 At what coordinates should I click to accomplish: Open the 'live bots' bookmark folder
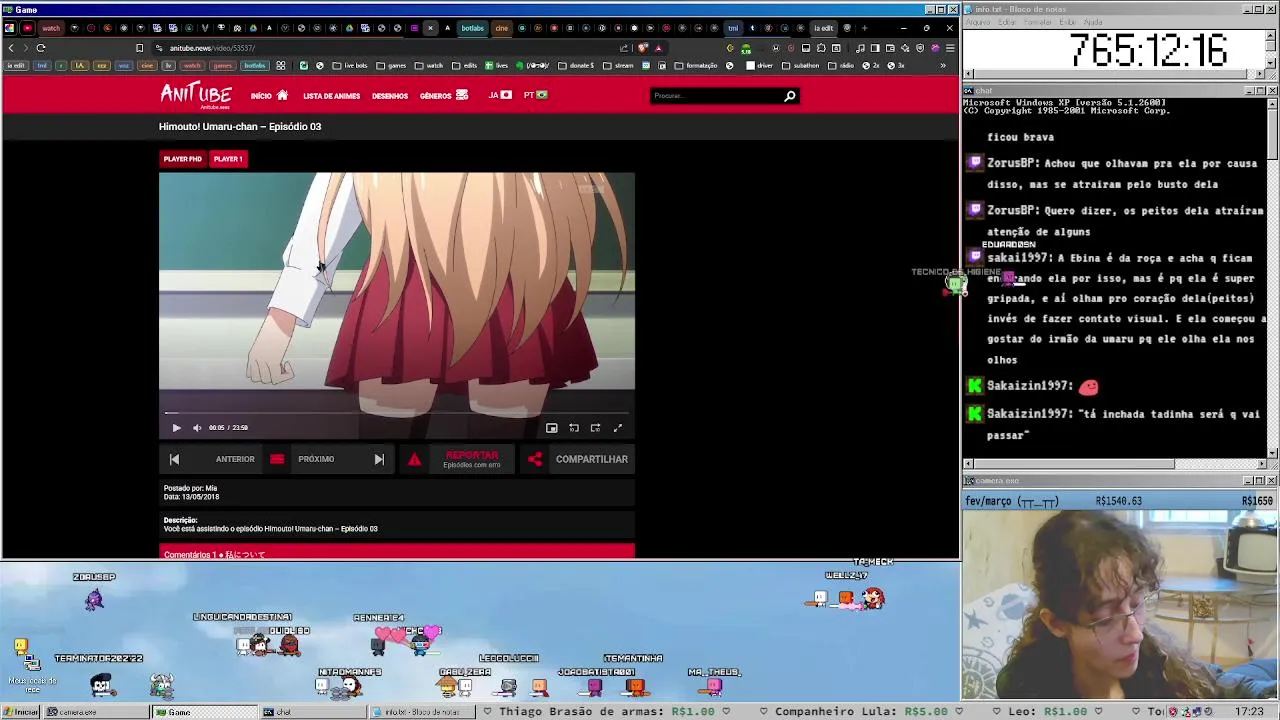[349, 66]
